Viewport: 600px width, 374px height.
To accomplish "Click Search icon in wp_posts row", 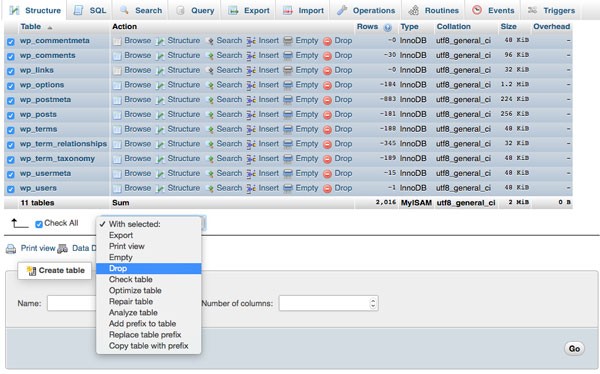I will pyautogui.click(x=210, y=115).
